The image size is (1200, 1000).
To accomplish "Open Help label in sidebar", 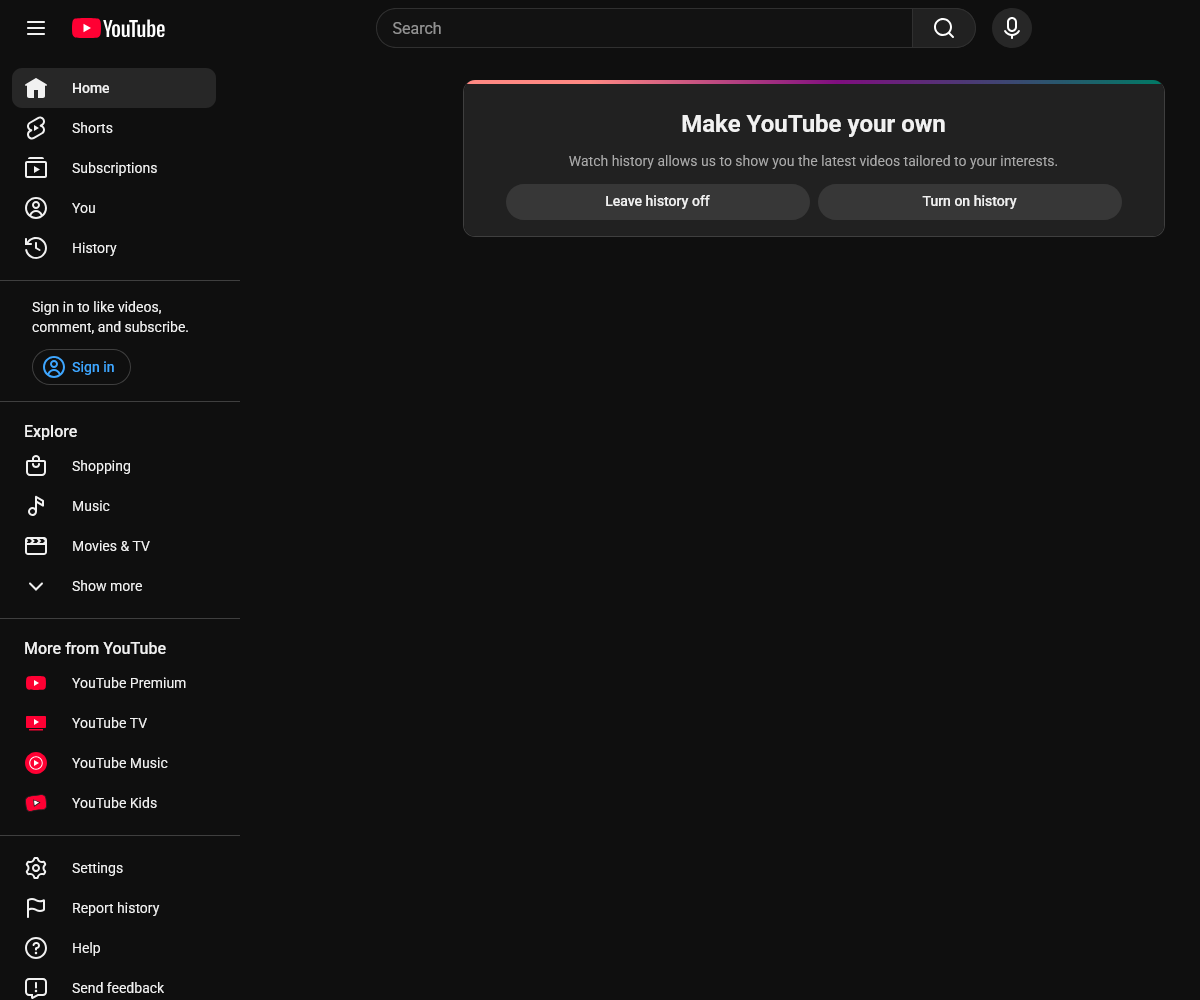I will pyautogui.click(x=86, y=948).
